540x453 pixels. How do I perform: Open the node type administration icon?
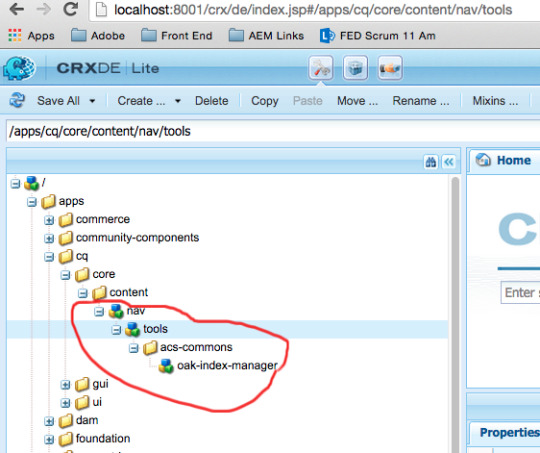[390, 68]
